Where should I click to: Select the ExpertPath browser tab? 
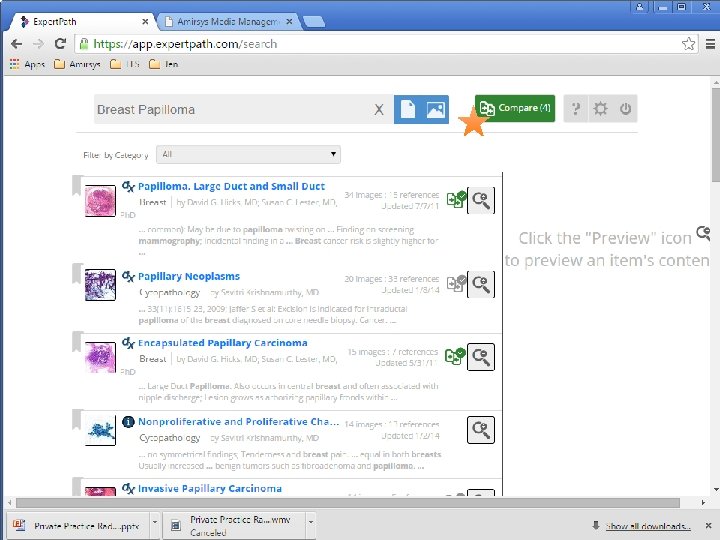[83, 22]
